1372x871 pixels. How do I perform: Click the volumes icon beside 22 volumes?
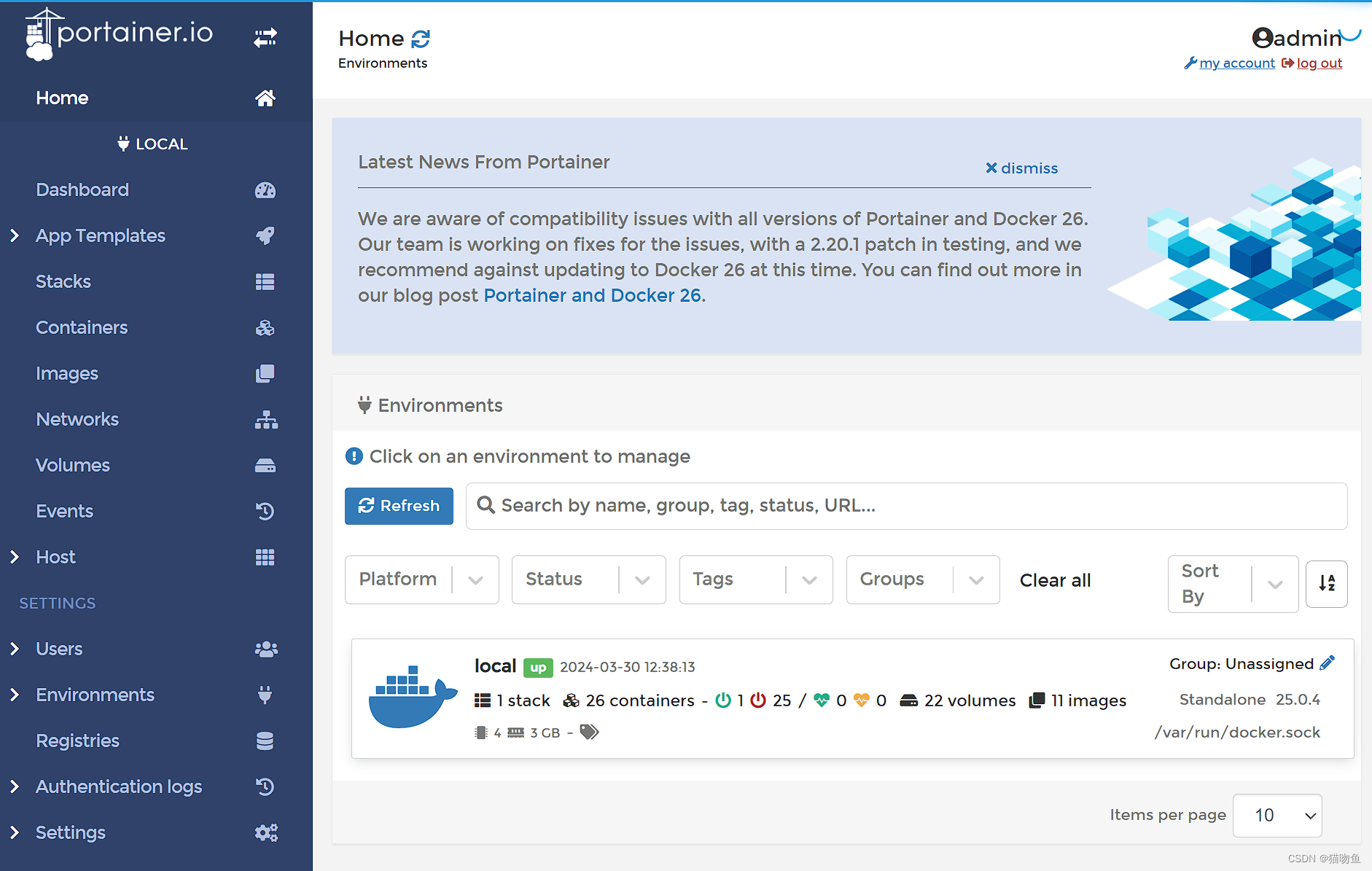pyautogui.click(x=909, y=700)
